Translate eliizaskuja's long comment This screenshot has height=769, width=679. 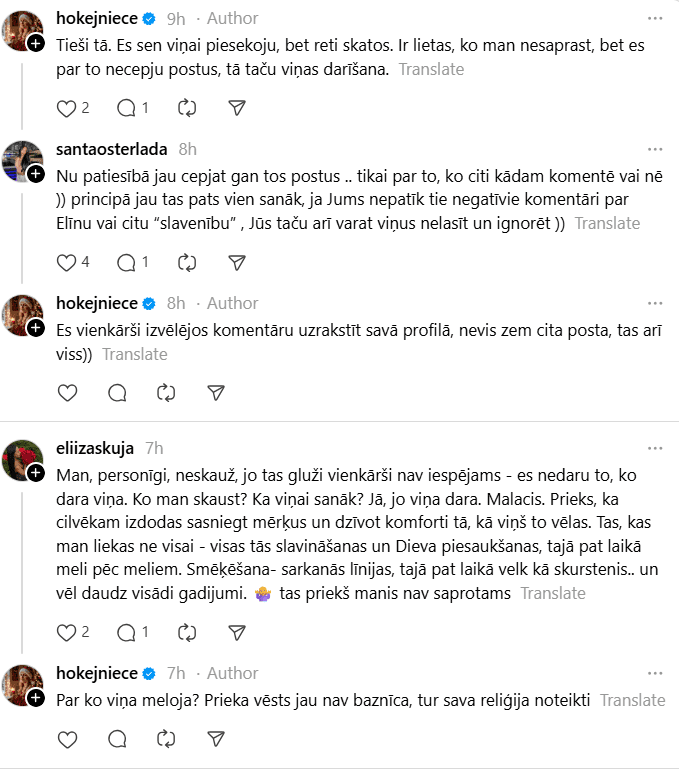coord(553,593)
